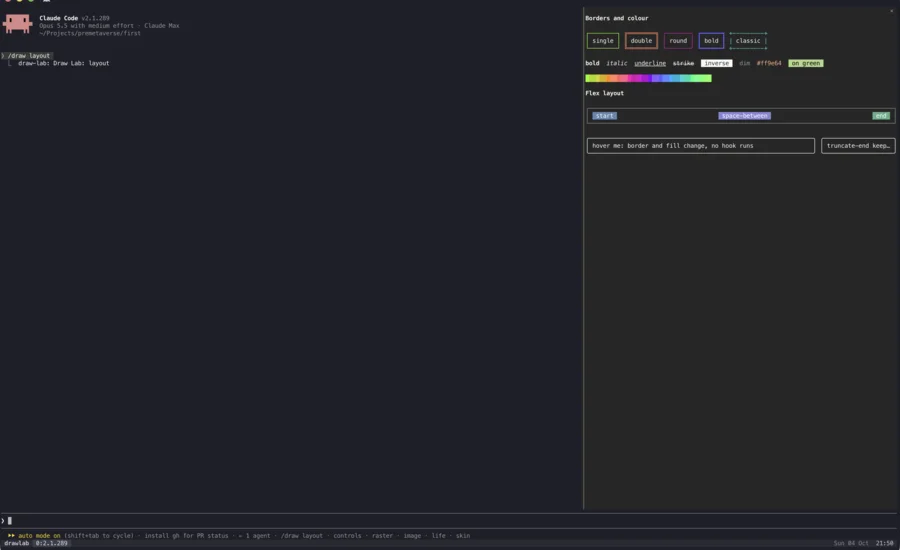Click the 'truncate-end keep…' box

click(858, 146)
